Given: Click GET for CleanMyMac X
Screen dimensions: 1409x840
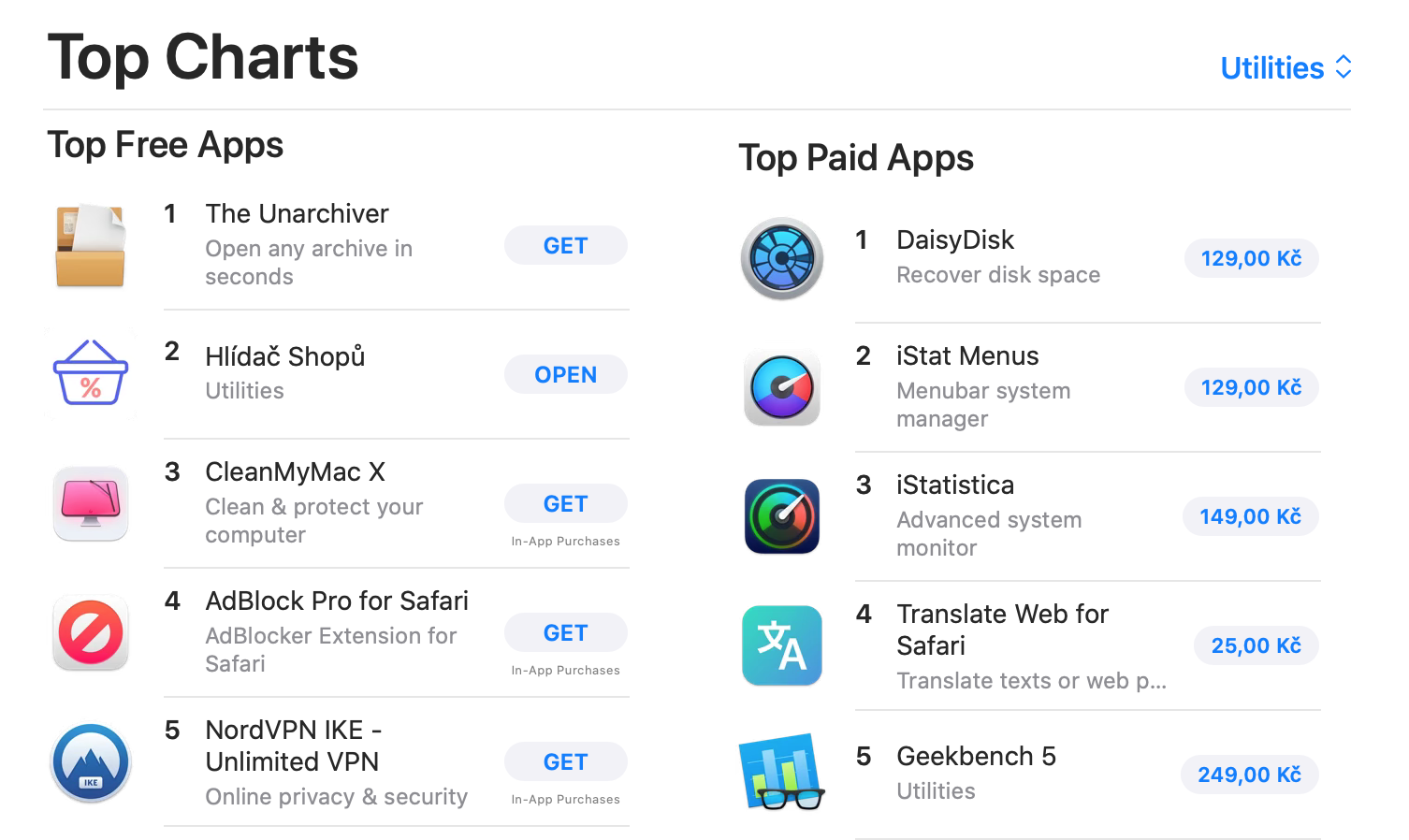Looking at the screenshot, I should pos(565,503).
